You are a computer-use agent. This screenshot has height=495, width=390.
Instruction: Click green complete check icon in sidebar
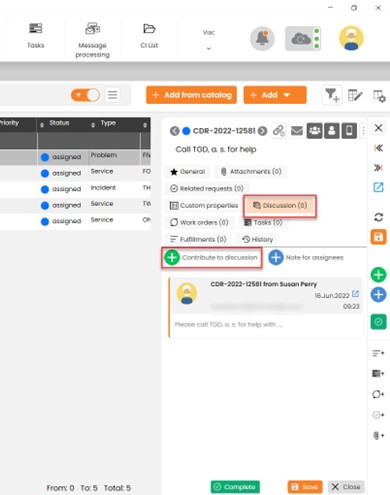tap(378, 322)
